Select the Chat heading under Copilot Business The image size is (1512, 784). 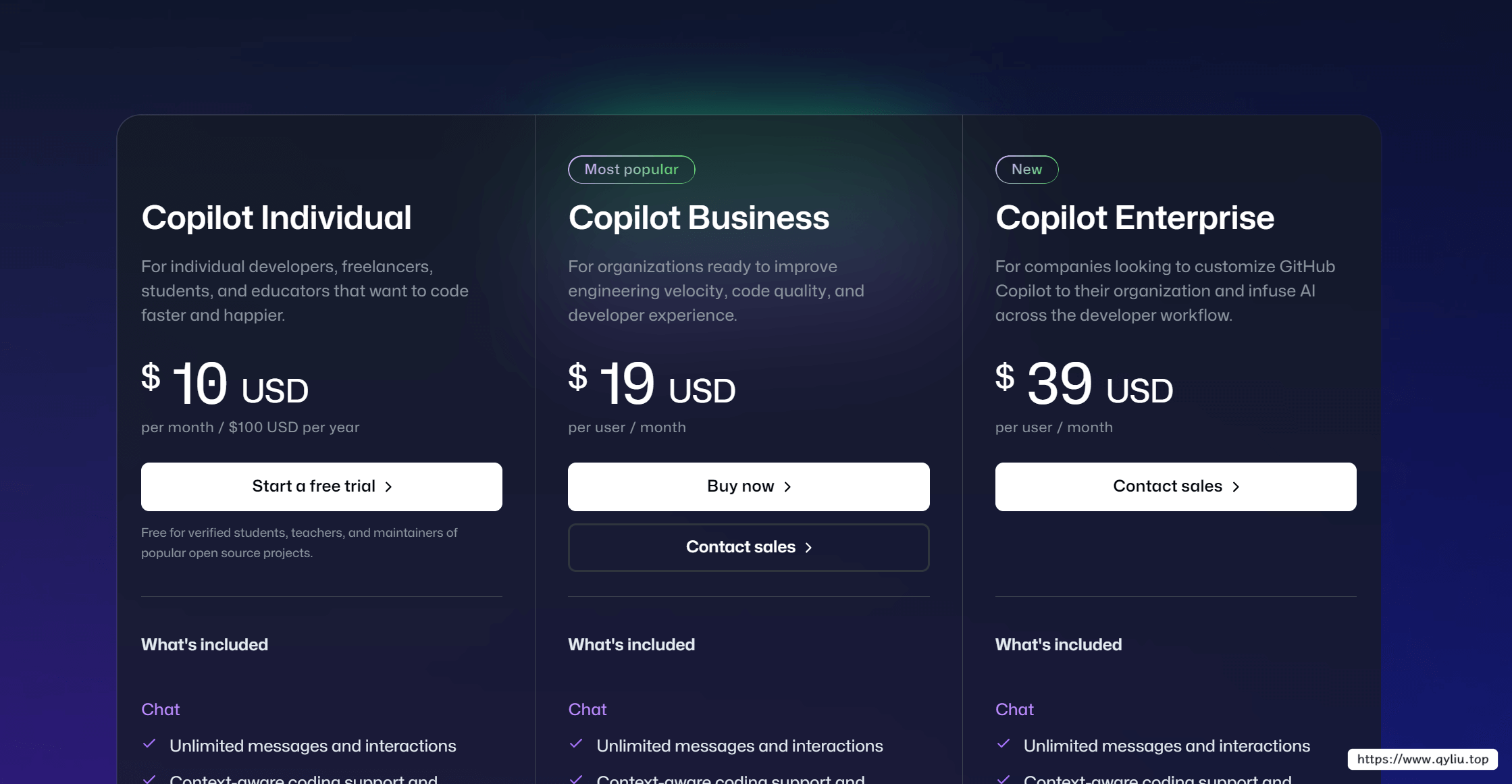click(588, 709)
